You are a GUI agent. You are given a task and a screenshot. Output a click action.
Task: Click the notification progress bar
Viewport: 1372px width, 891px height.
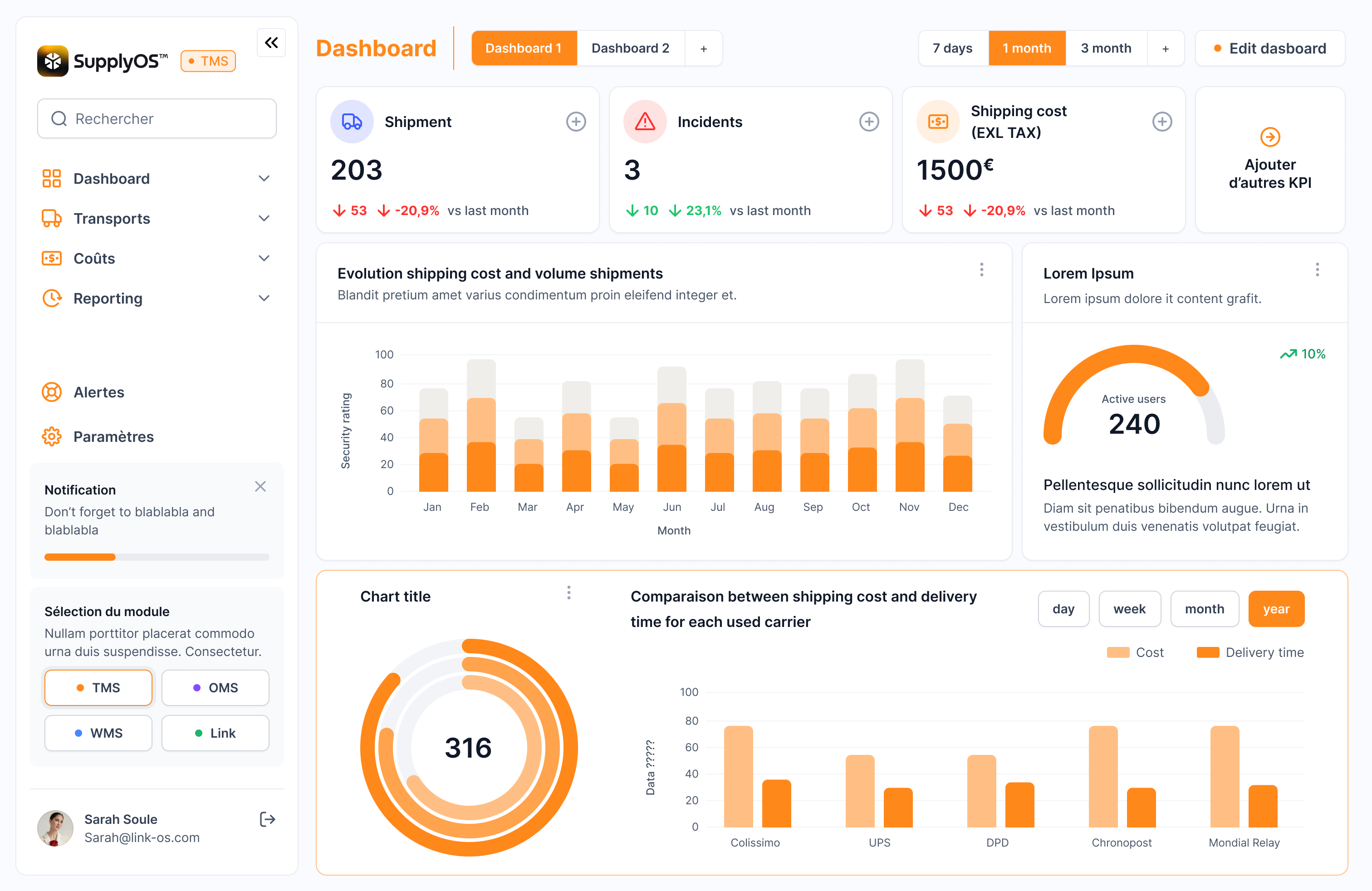click(156, 557)
